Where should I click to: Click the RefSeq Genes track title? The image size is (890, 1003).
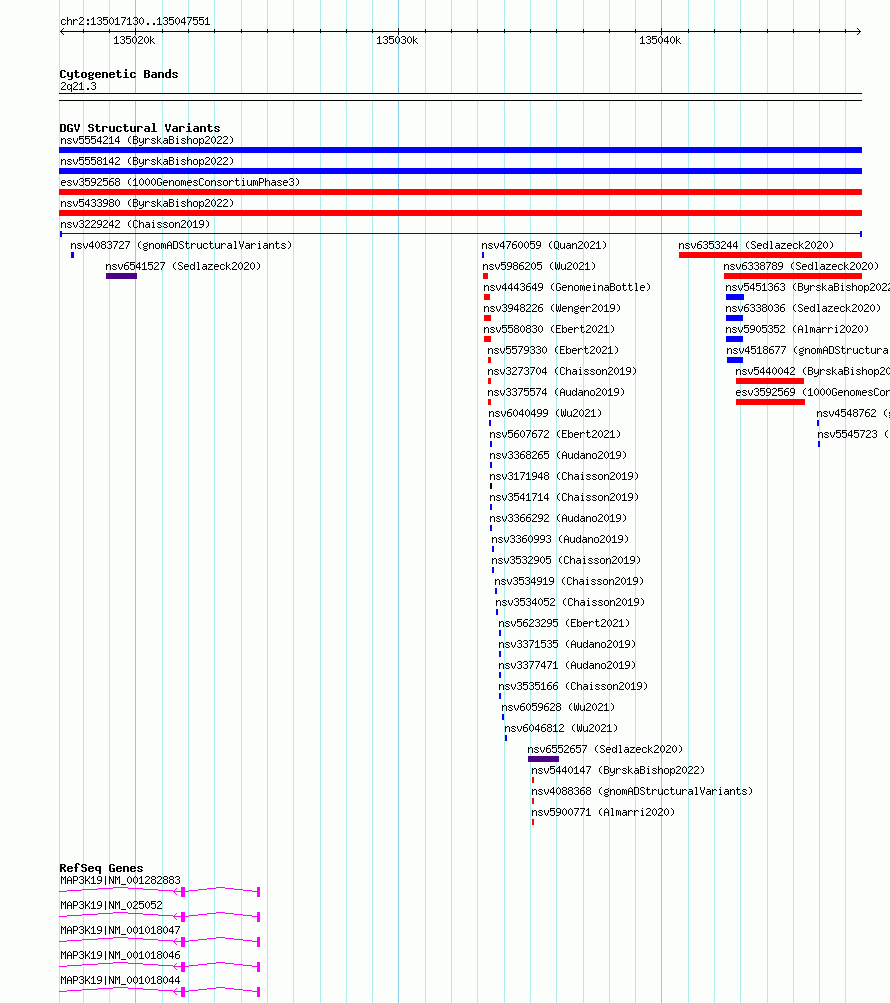[x=101, y=868]
